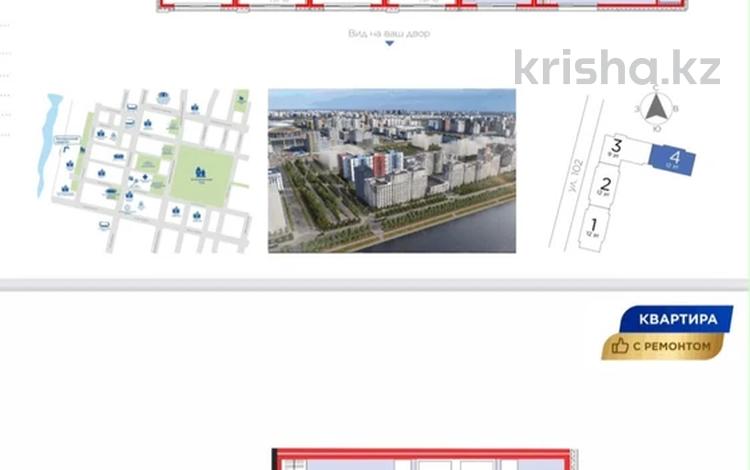Select the highlighted blue building section 4
750x470 pixels.
tap(673, 160)
